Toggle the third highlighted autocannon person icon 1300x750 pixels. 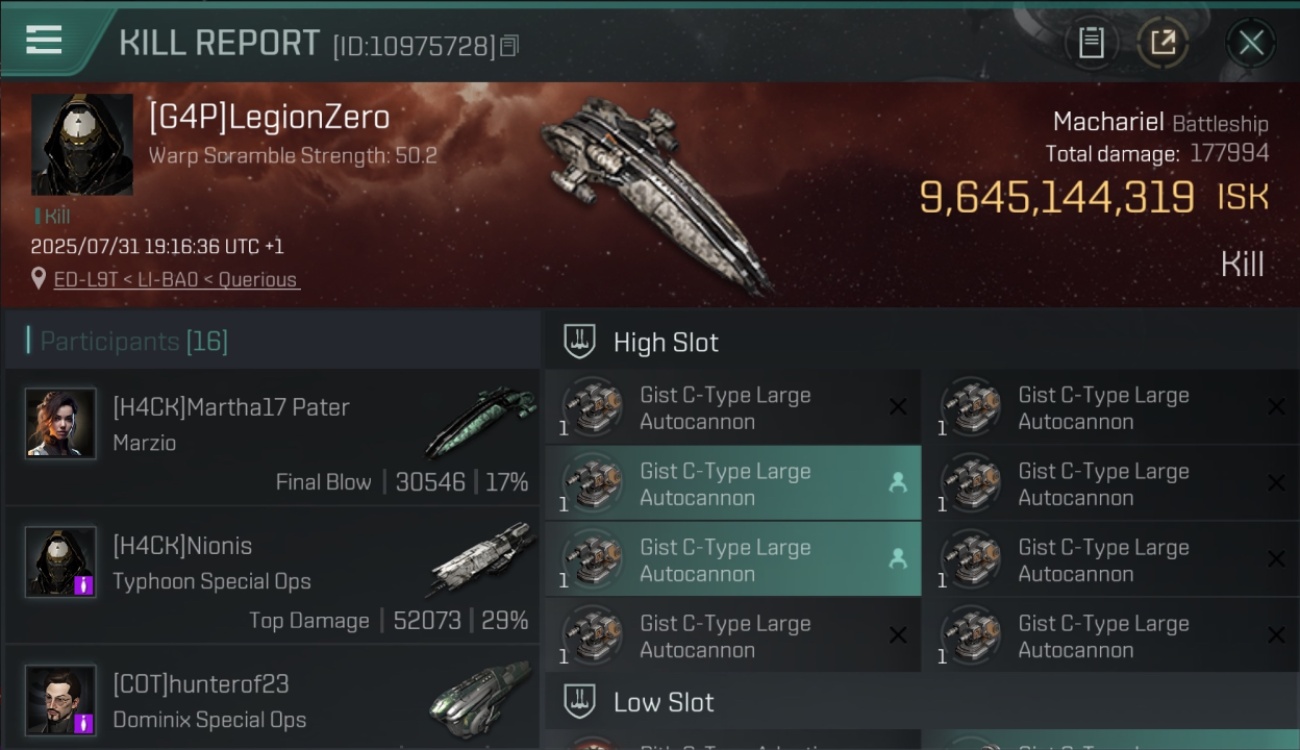[x=897, y=559]
